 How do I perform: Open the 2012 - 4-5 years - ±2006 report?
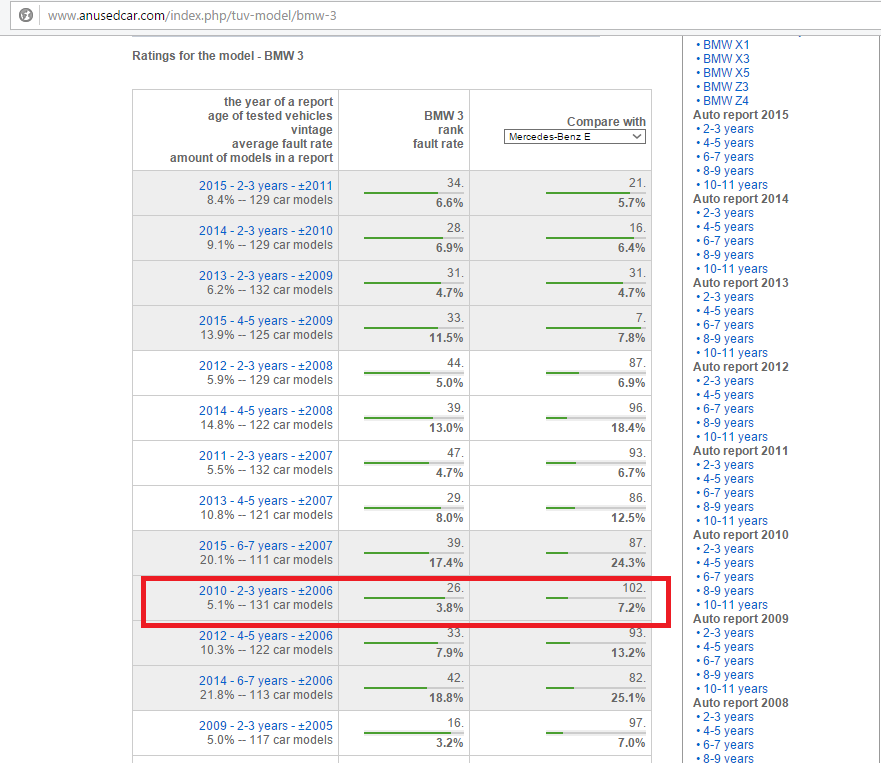(x=265, y=636)
